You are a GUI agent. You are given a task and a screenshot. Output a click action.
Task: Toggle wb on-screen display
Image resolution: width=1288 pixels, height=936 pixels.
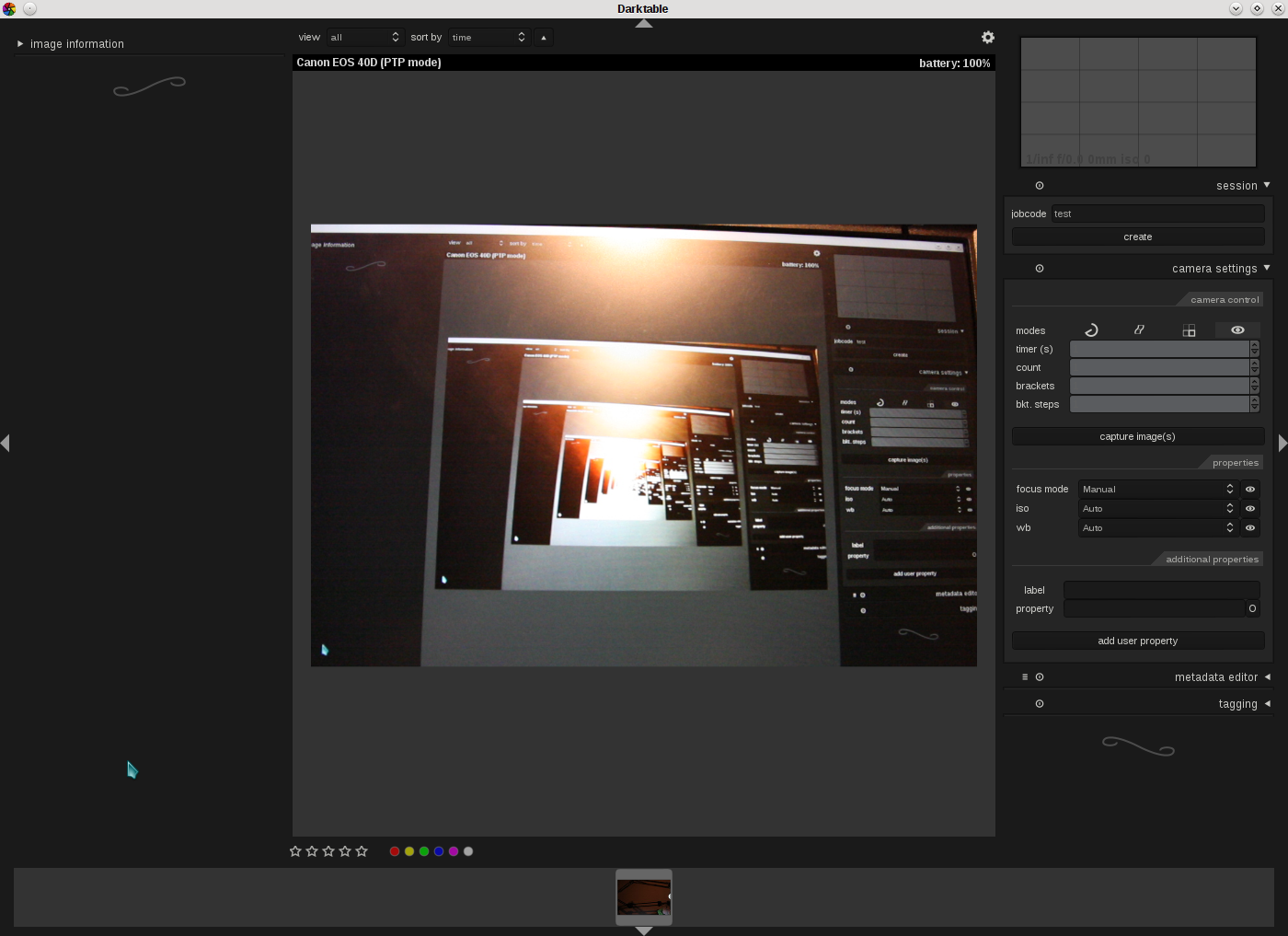[1250, 528]
